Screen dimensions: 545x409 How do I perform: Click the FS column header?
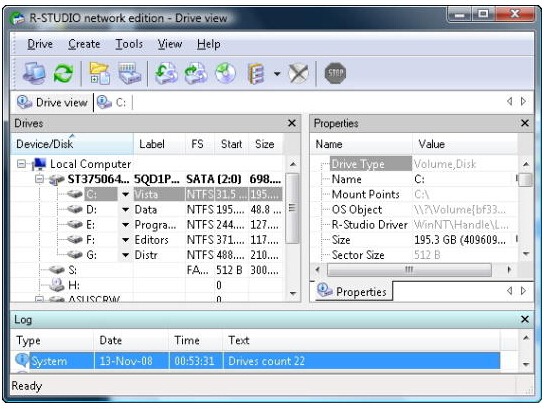[x=199, y=144]
